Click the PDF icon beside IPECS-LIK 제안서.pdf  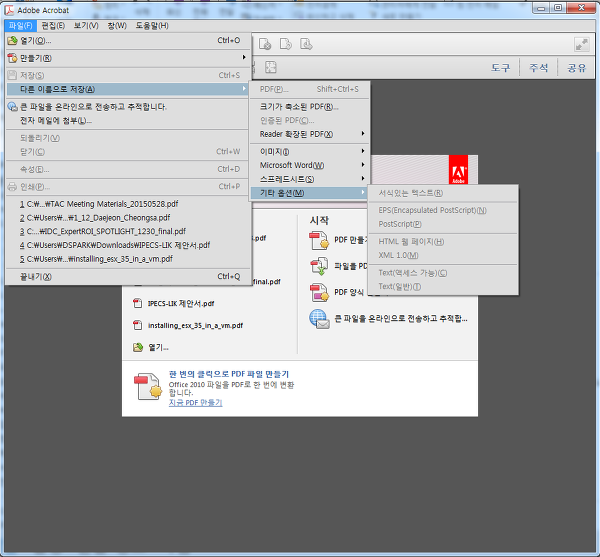click(x=137, y=303)
